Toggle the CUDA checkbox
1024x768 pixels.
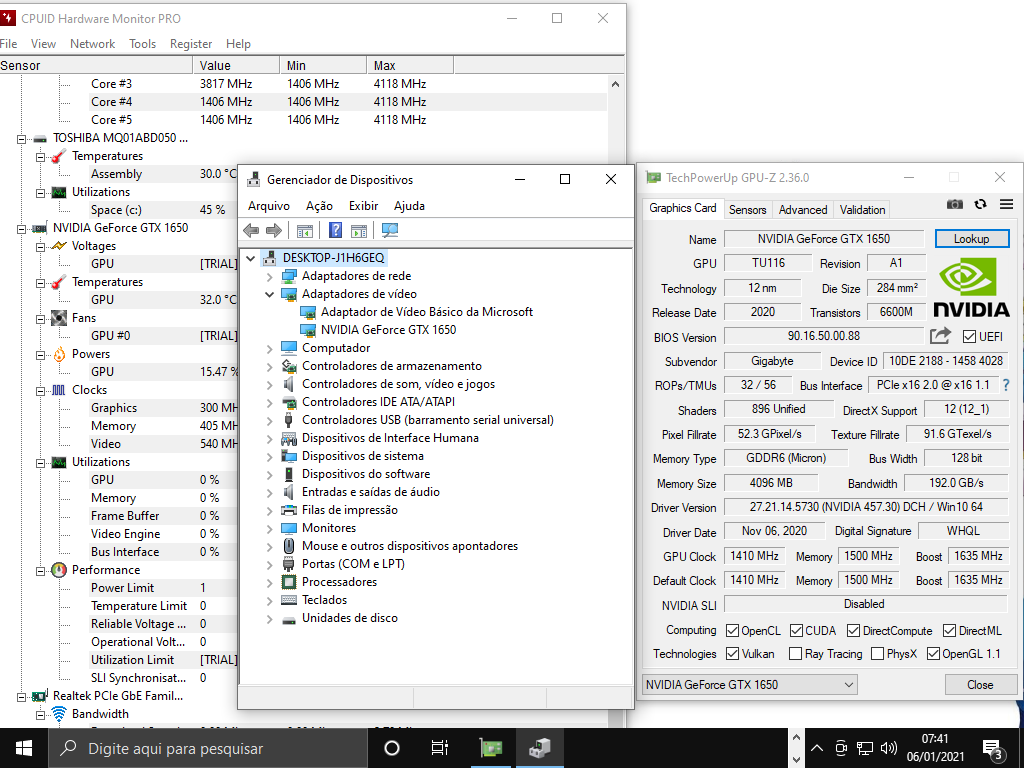[x=796, y=631]
